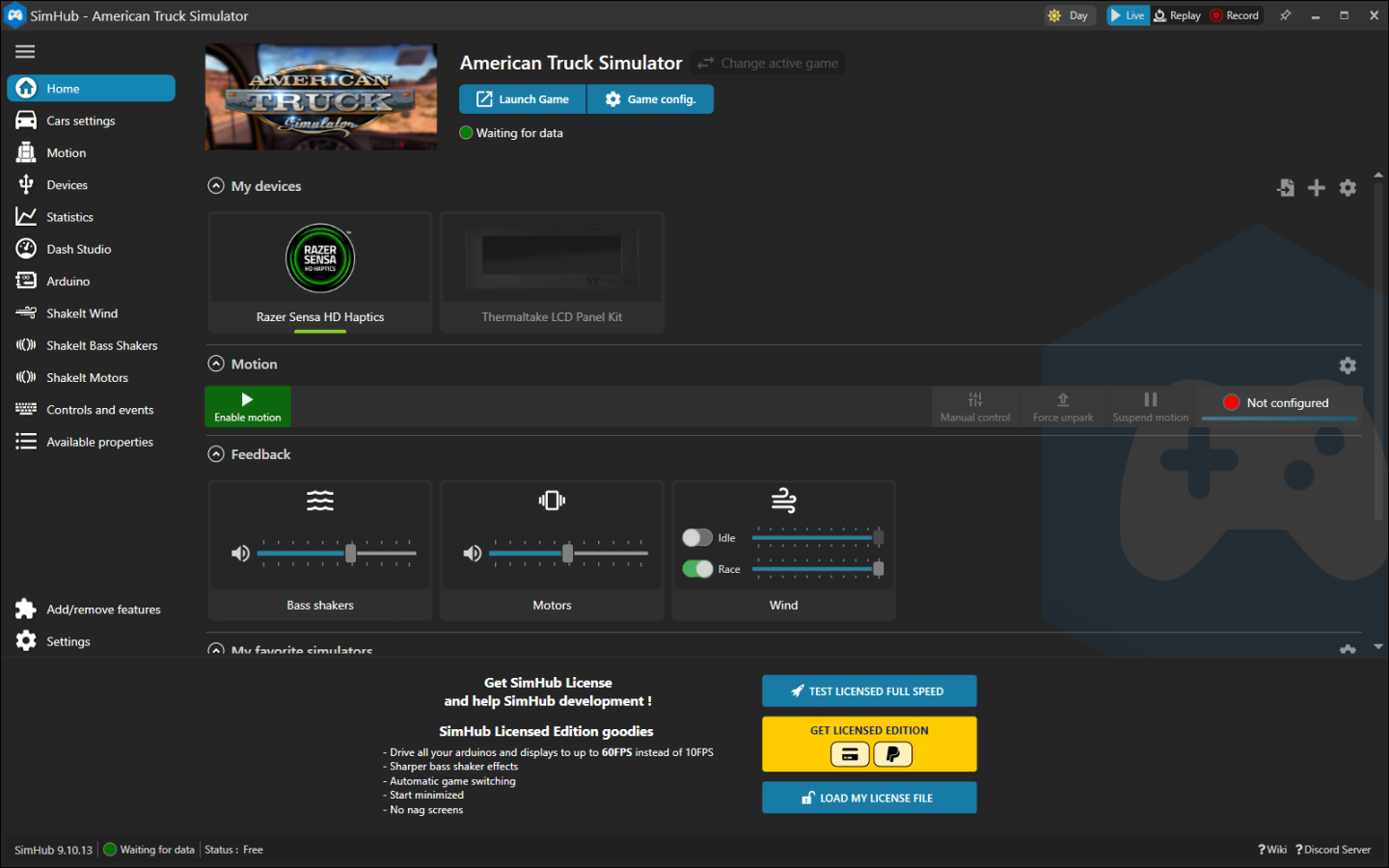
Task: Open the Change active game selector
Action: (768, 63)
